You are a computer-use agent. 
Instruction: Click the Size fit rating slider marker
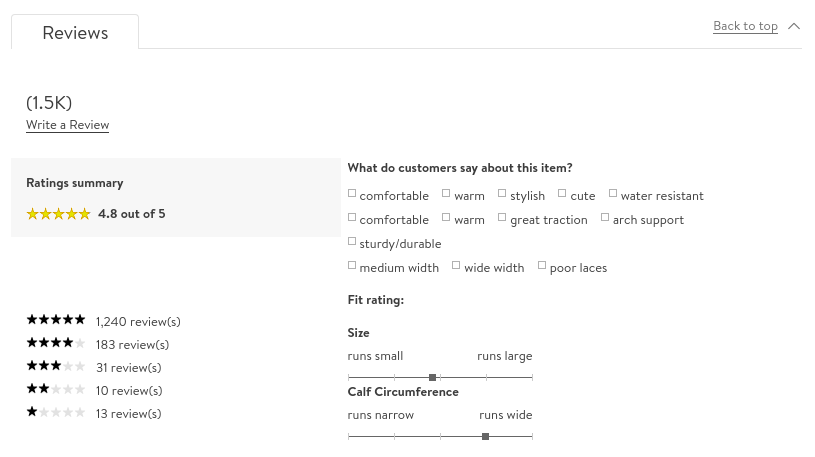pyautogui.click(x=432, y=378)
